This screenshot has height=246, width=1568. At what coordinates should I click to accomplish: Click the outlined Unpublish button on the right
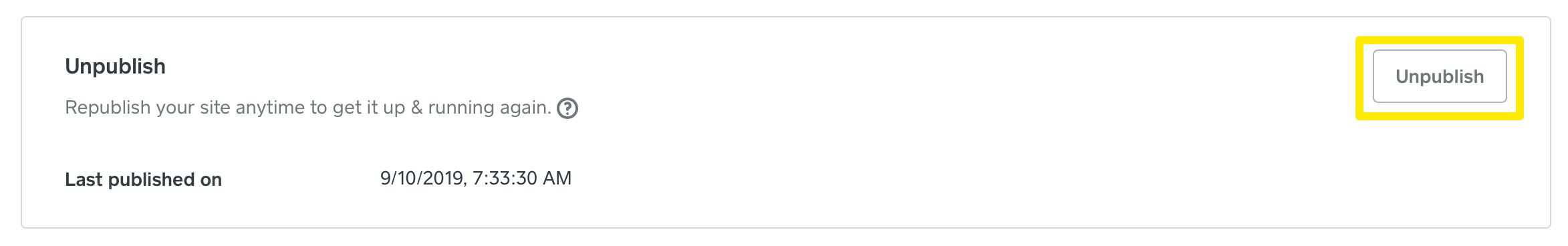[1440, 76]
